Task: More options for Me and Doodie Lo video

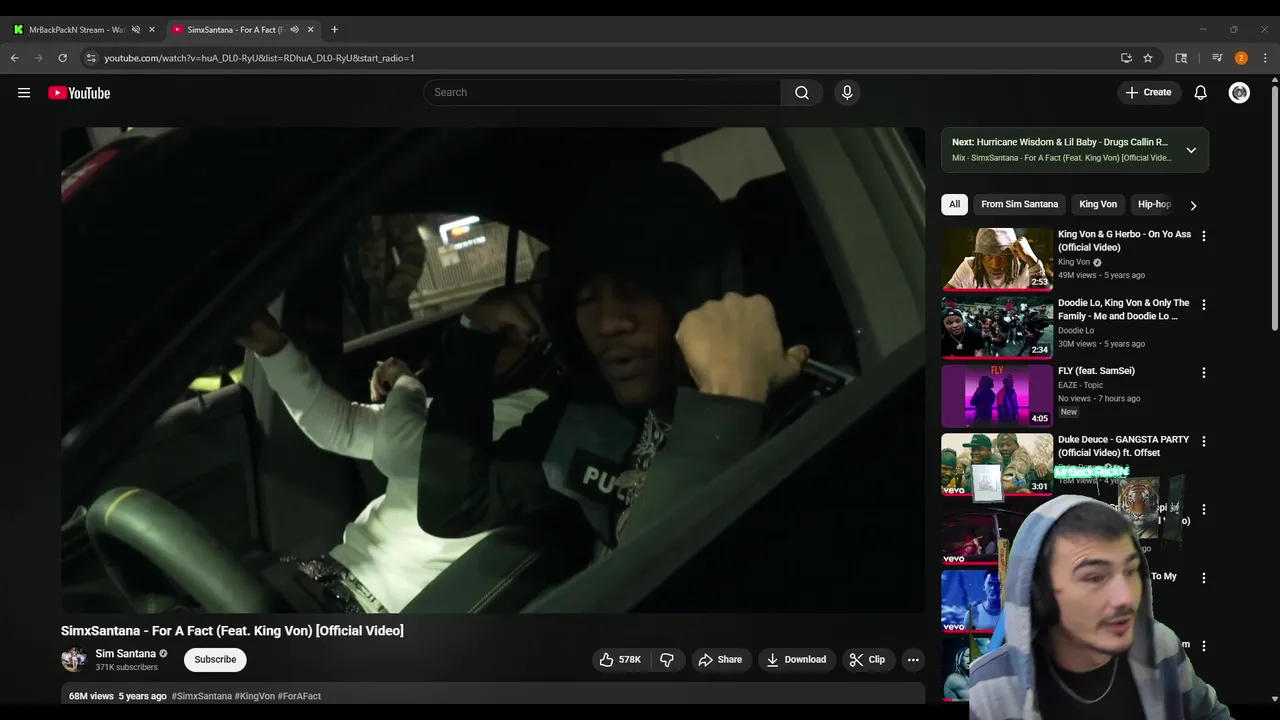Action: click(x=1203, y=304)
